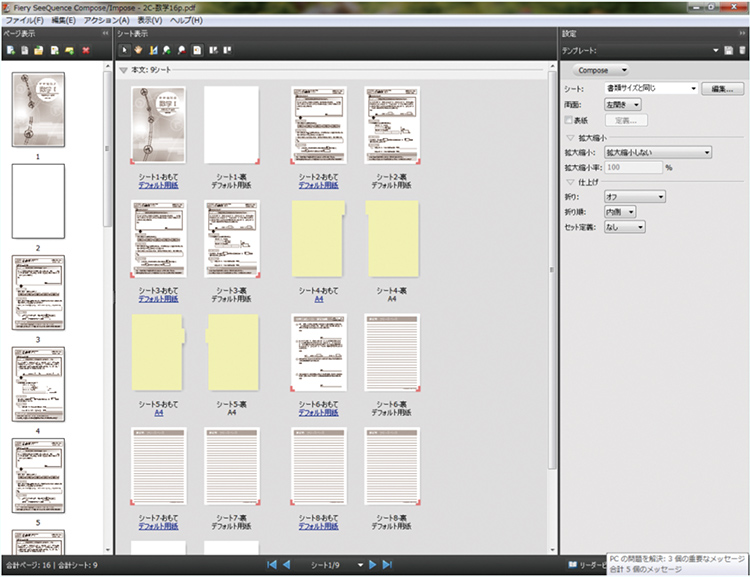750x577 pixels.
Task: Enable the 表紙 checkbox
Action: coord(568,120)
